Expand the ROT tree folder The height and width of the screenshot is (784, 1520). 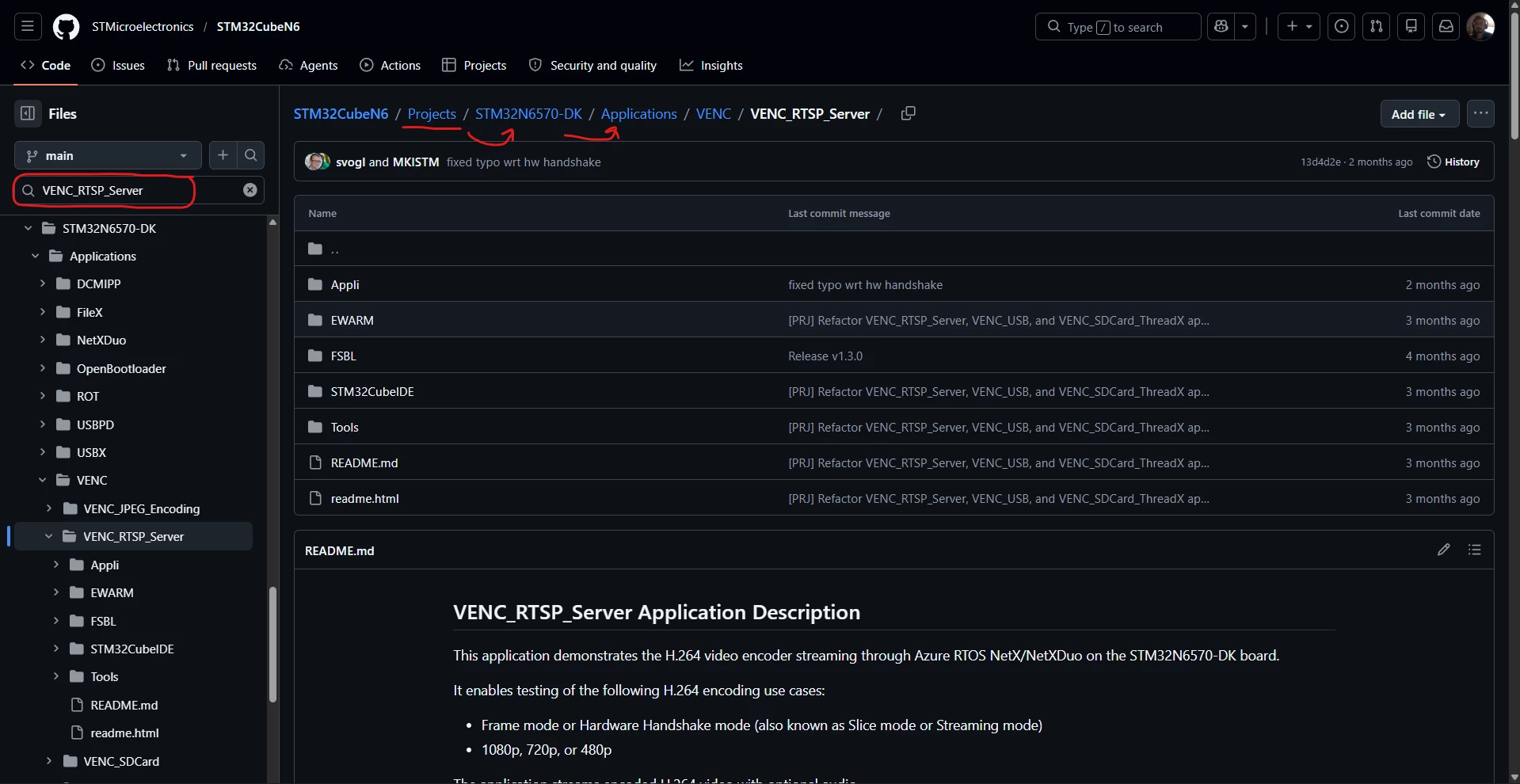point(43,396)
